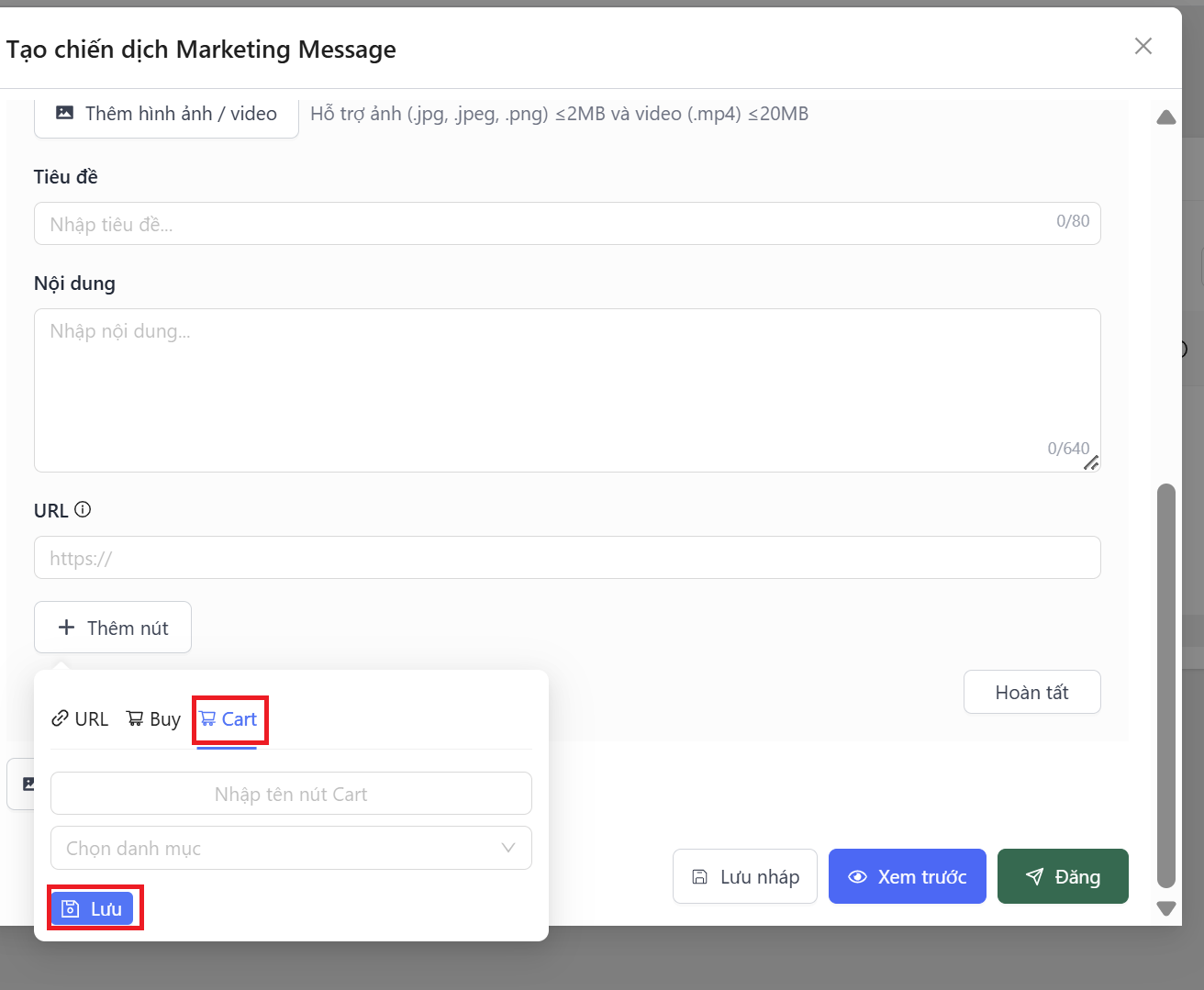Click the Tiêu đề input field
The image size is (1204, 990).
[551, 224]
